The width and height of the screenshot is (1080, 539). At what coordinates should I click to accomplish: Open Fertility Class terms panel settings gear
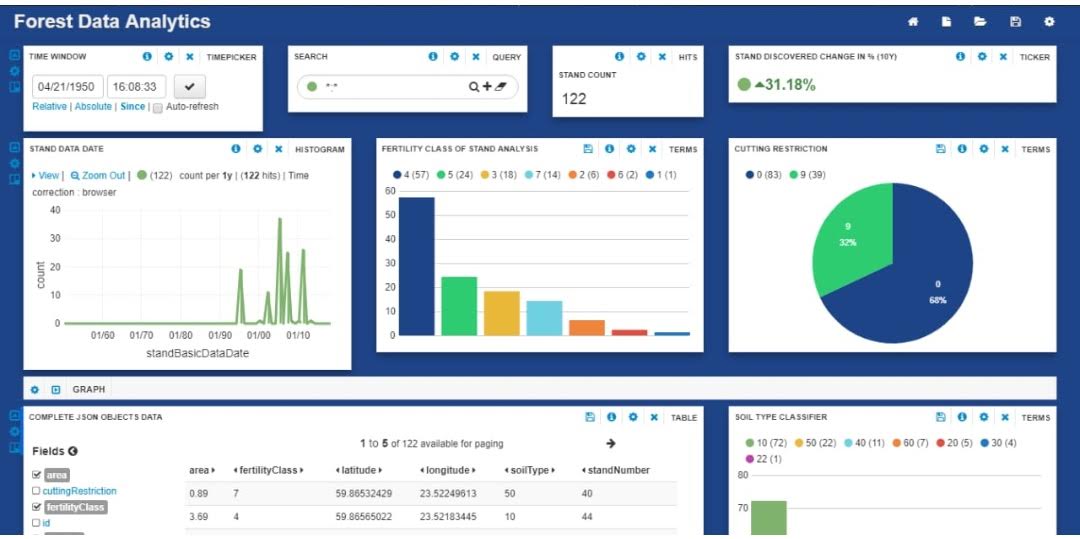click(631, 149)
